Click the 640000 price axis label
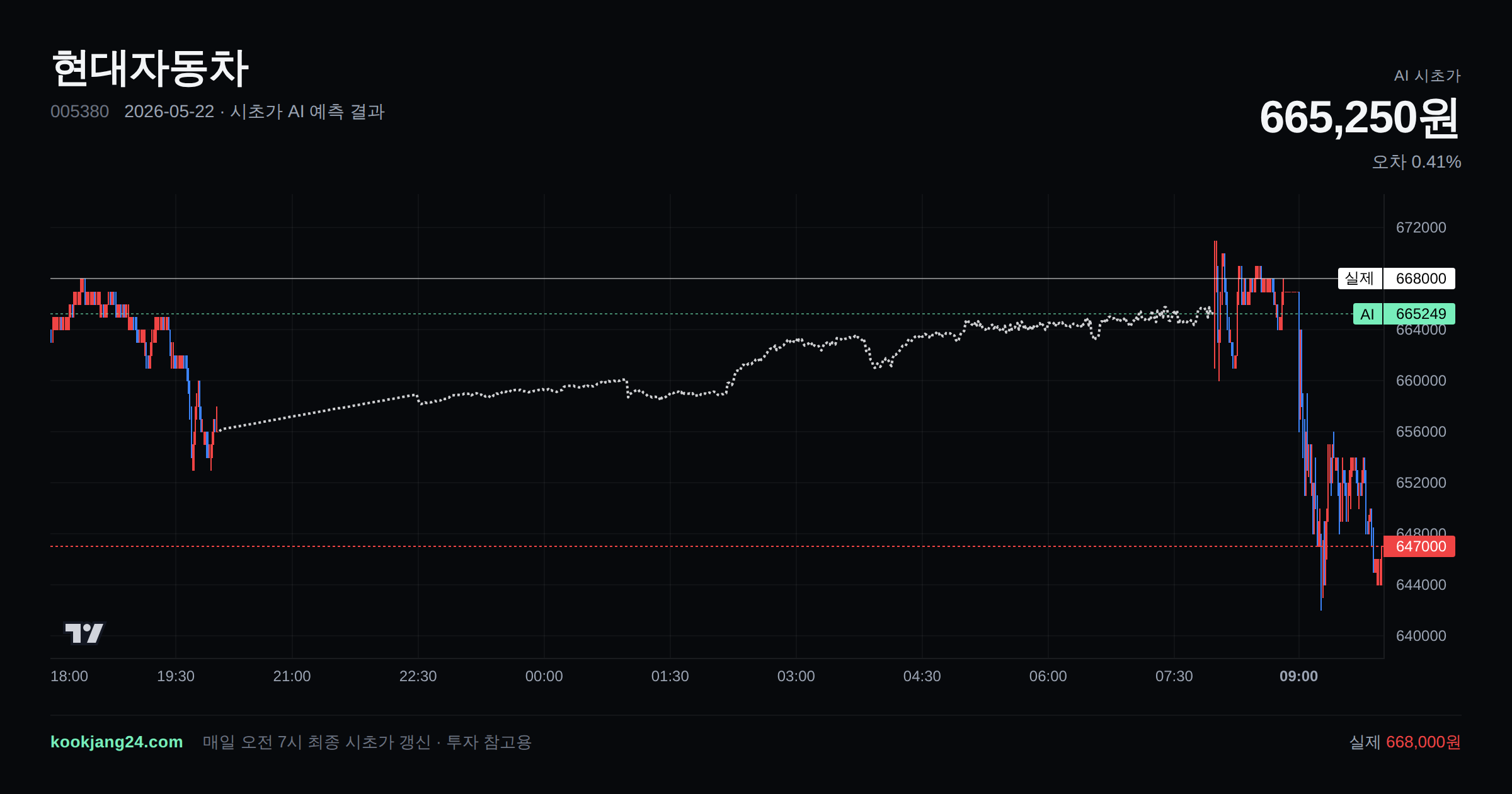This screenshot has width=1512, height=794. (1421, 636)
